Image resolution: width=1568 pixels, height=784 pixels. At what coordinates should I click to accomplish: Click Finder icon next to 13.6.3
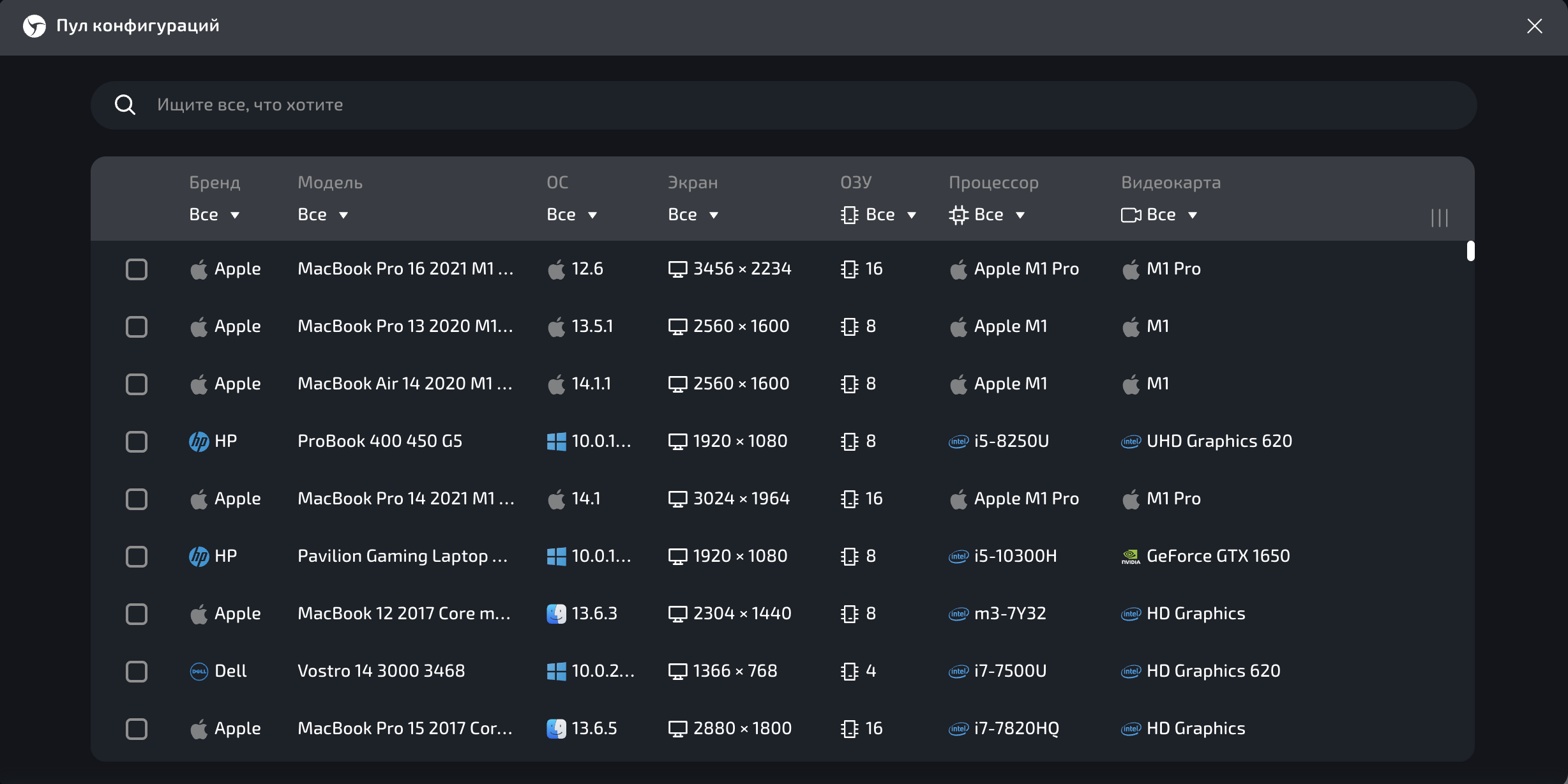[x=556, y=614]
